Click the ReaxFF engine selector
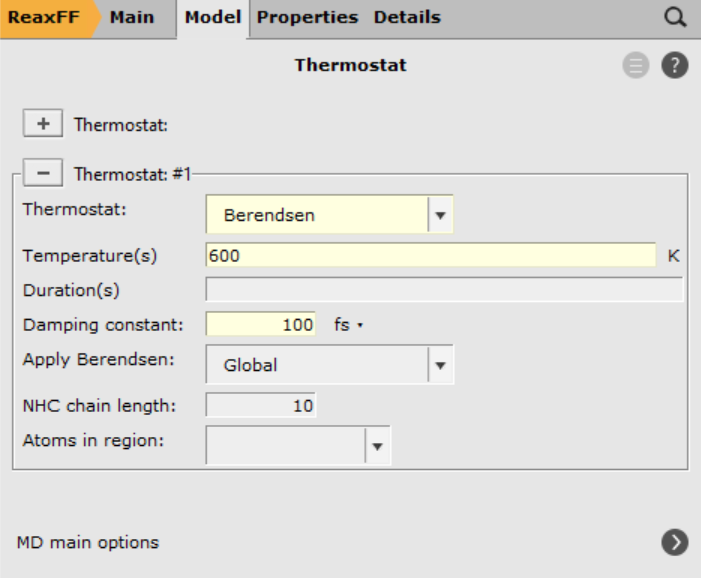Image resolution: width=701 pixels, height=578 pixels. [45, 17]
